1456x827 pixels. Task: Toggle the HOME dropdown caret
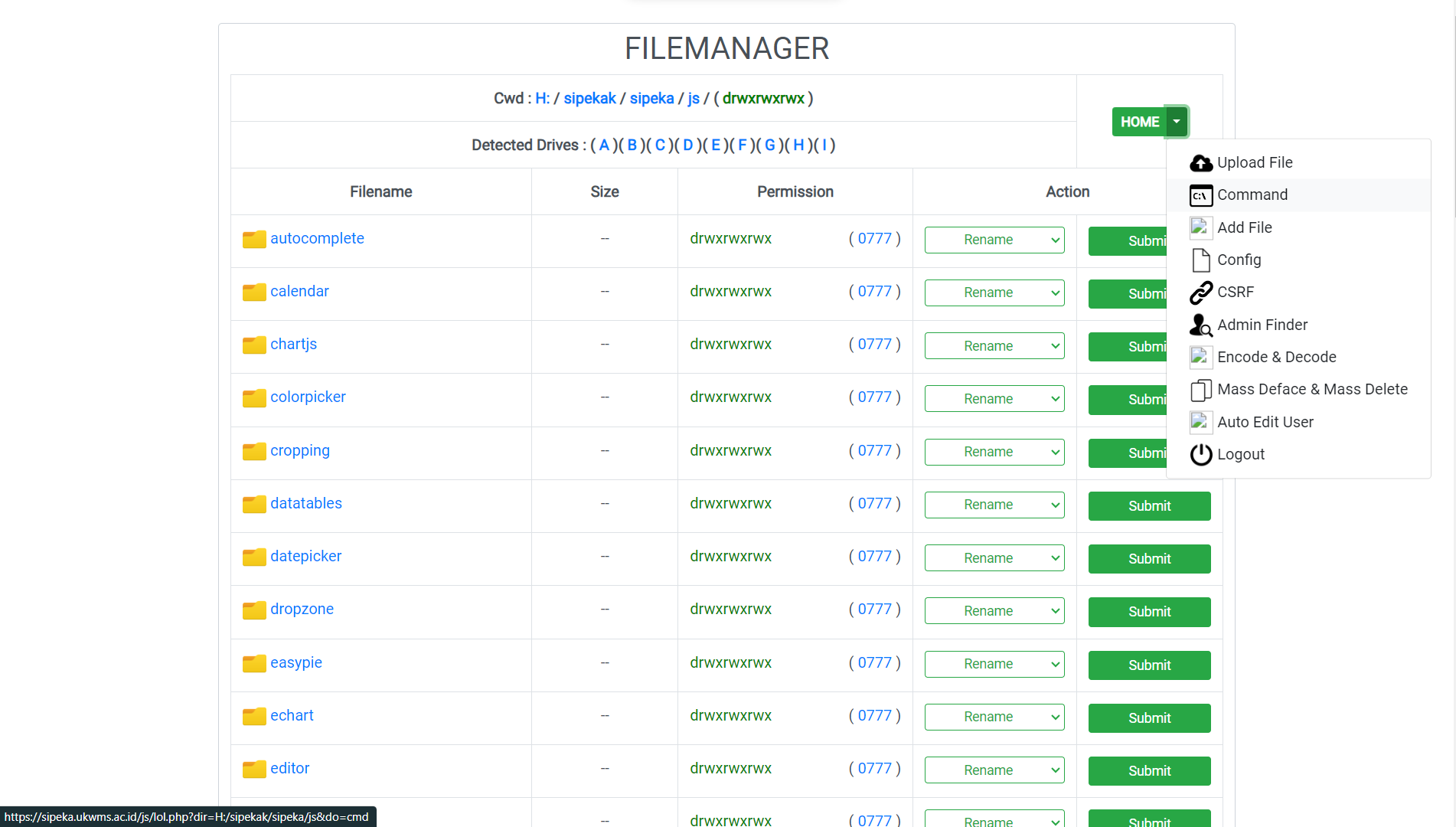[x=1177, y=122]
